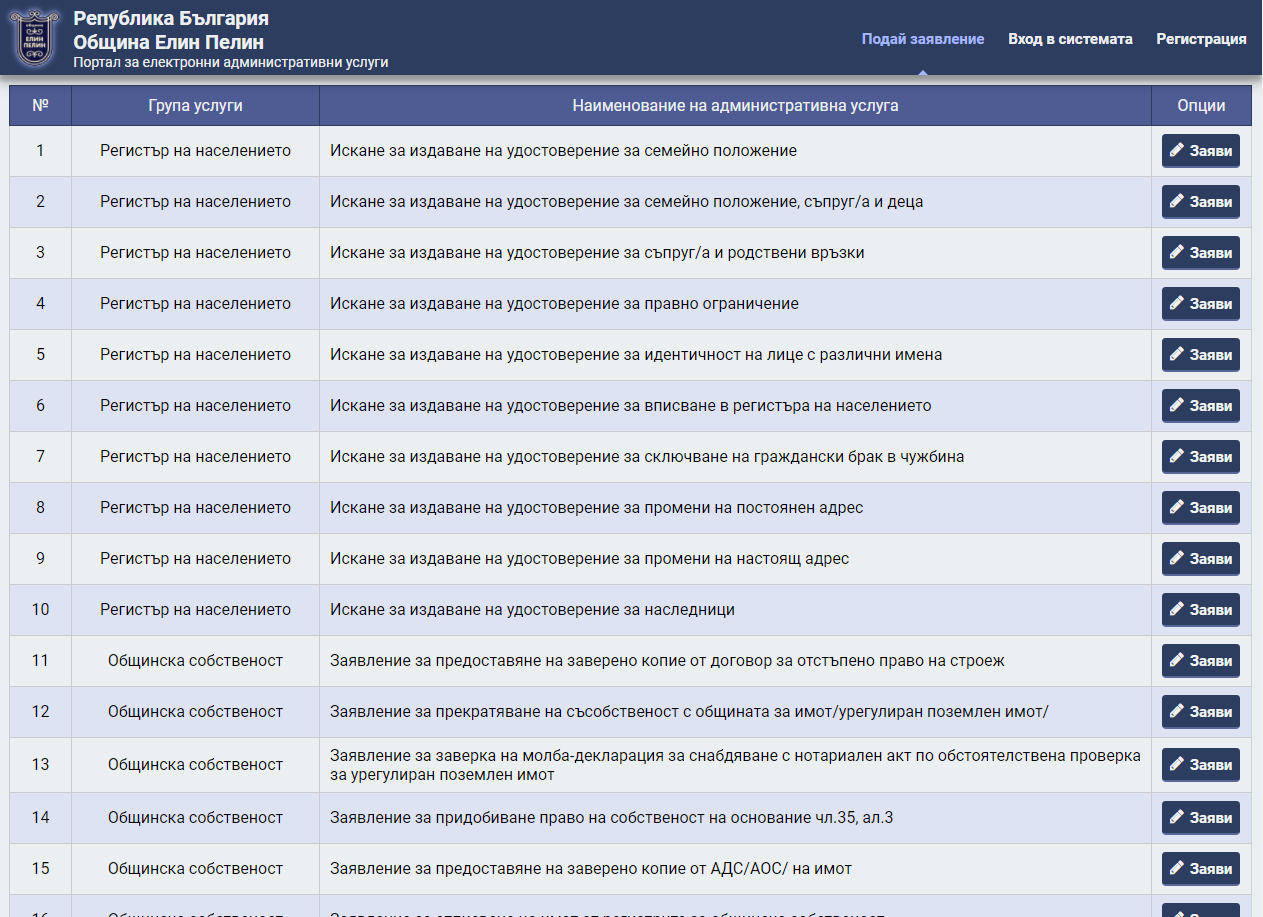
Task: Select text 'Искане за издаване на удостоверение за правно ограничение'
Action: [564, 304]
